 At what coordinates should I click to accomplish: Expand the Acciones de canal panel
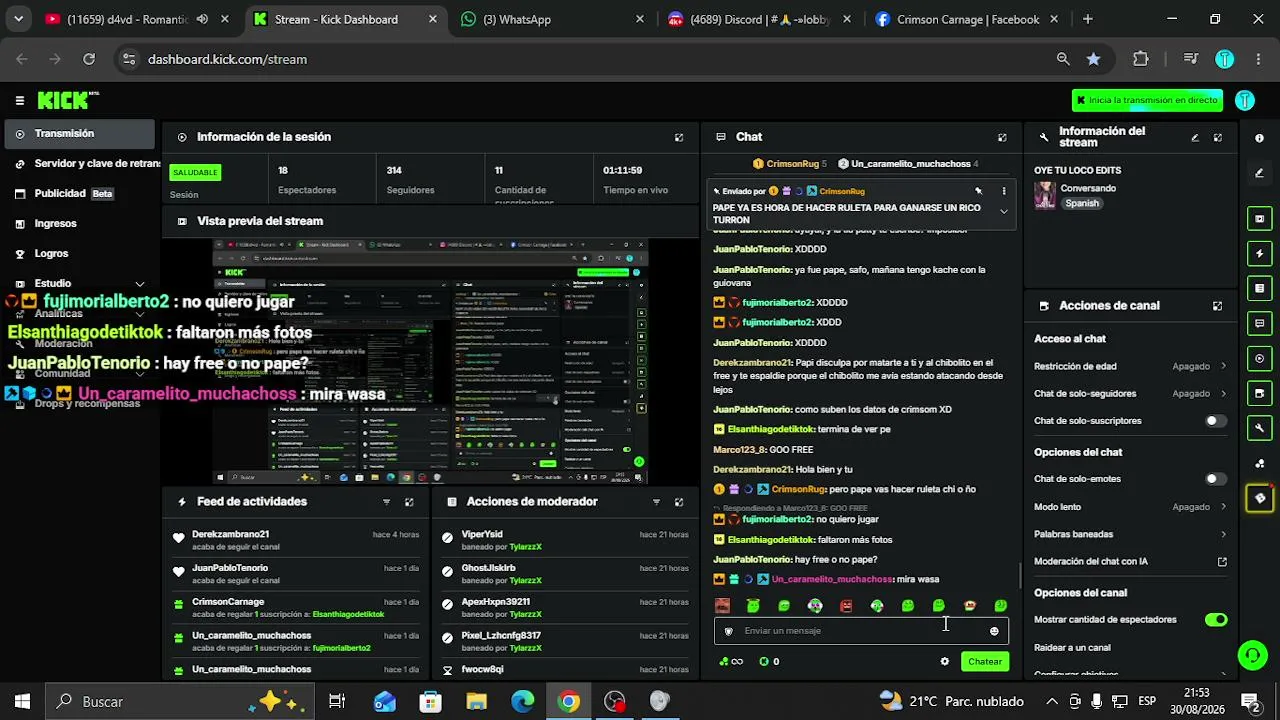tap(1218, 306)
